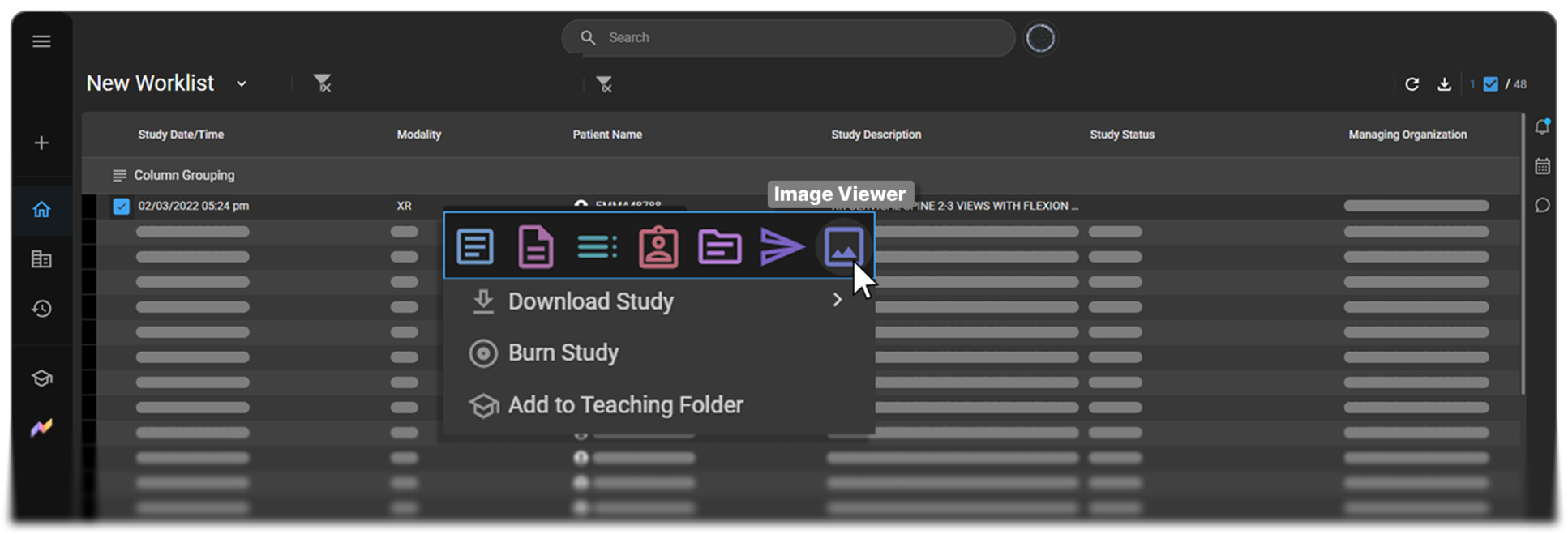
Task: Toggle the selected count checkbox near 48
Action: 1490,84
